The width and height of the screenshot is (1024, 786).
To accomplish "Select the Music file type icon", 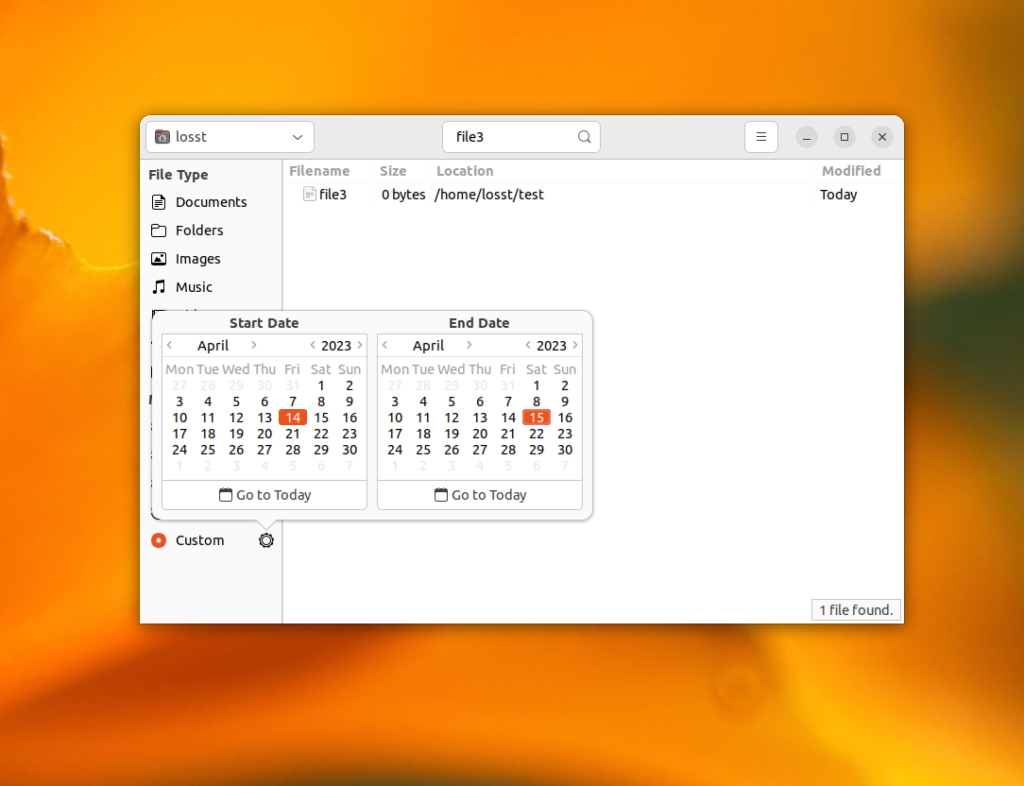I will click(158, 287).
